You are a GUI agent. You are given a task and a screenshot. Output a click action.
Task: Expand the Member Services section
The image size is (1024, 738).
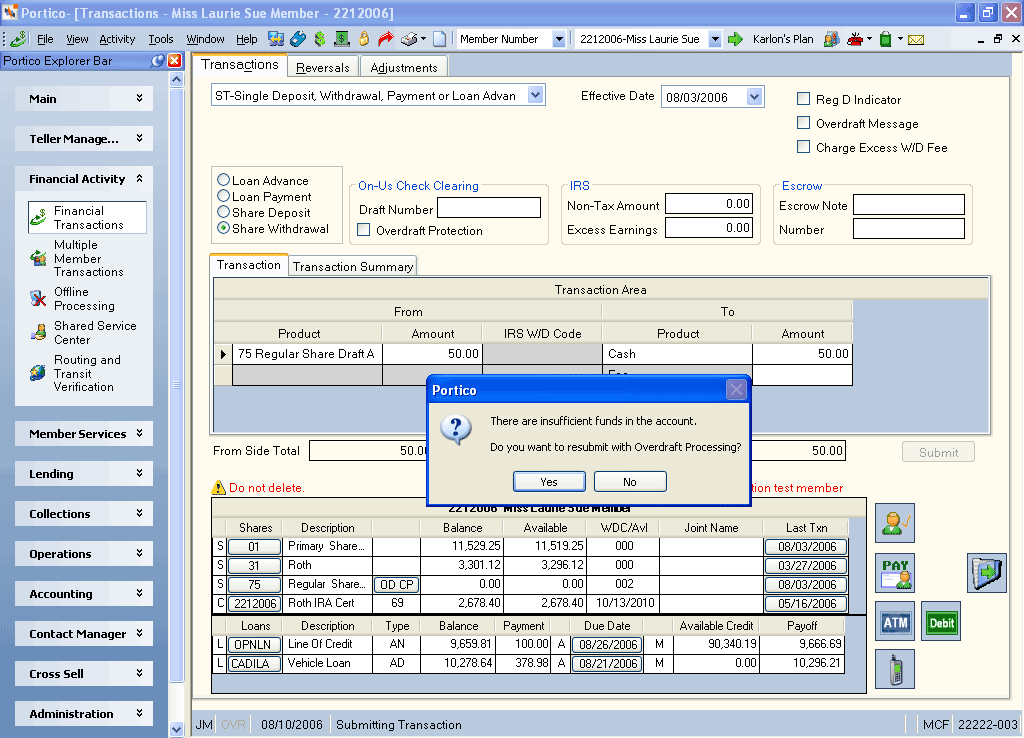84,434
